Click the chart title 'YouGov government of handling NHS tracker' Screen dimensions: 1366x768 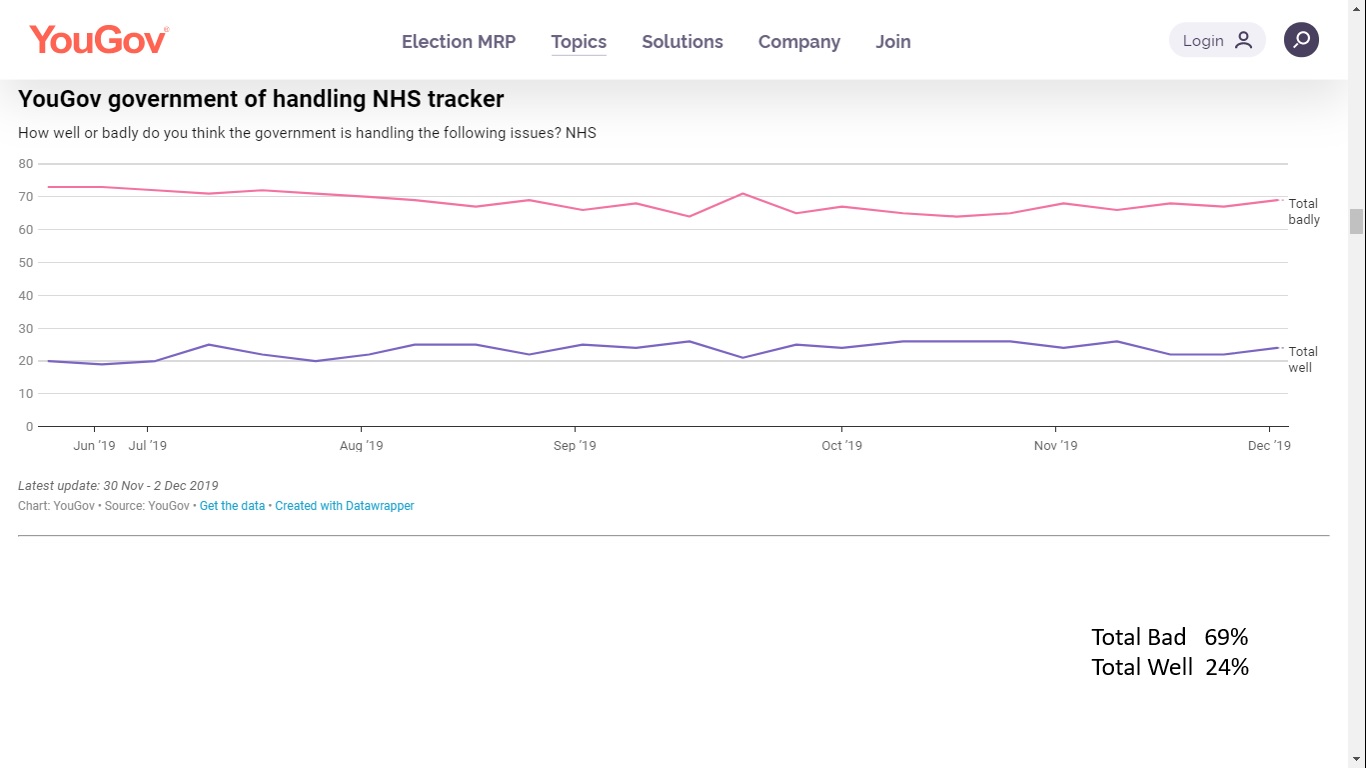coord(261,99)
